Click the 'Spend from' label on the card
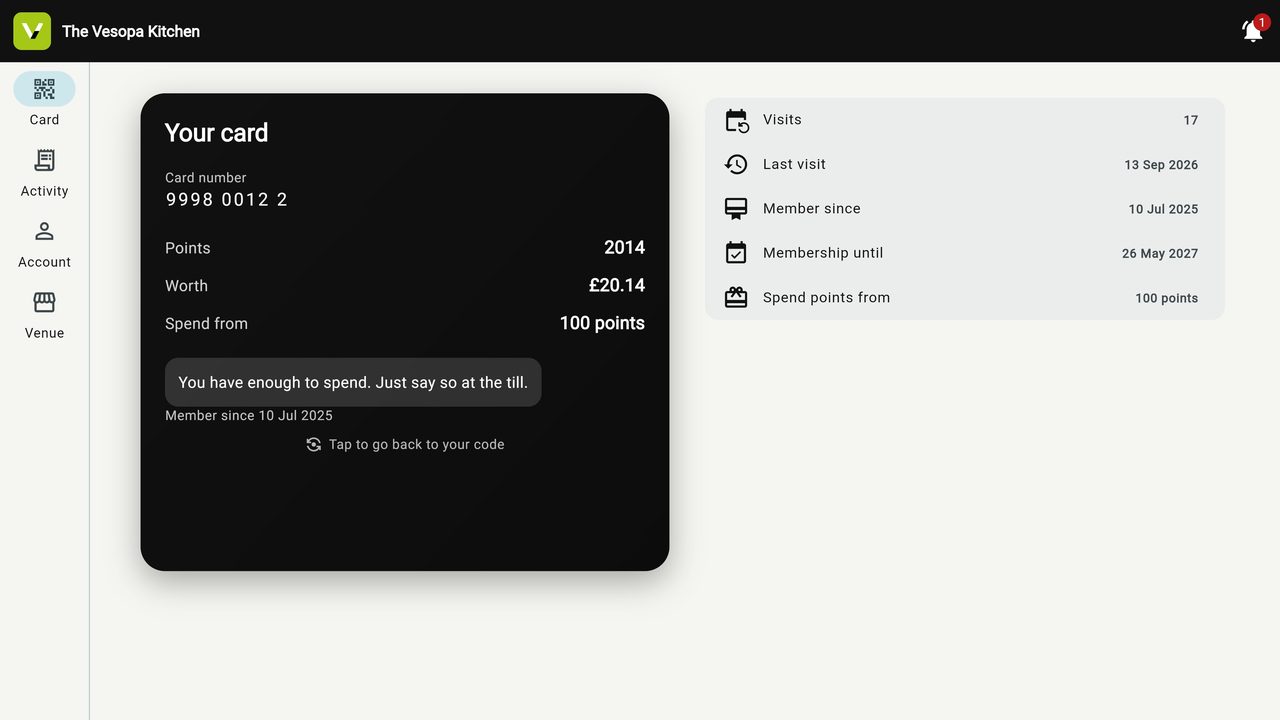This screenshot has height=720, width=1280. tap(206, 324)
